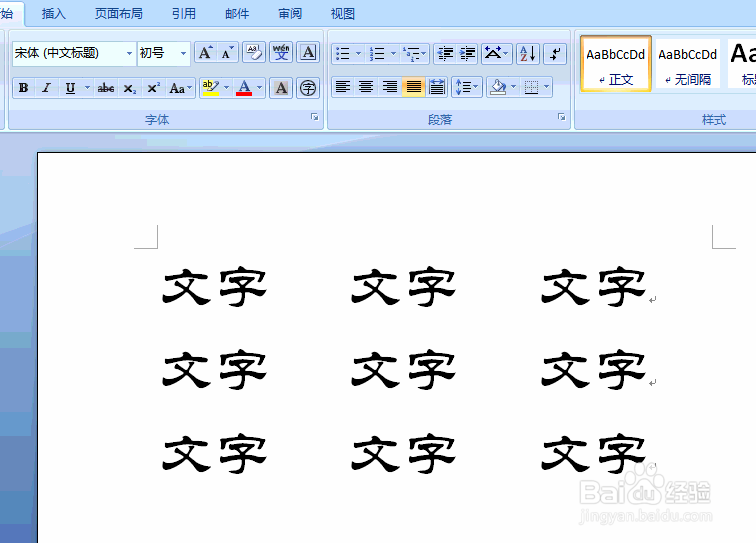Viewport: 756px width, 543px height.
Task: Open the Shading color dropdown arrow
Action: (513, 87)
